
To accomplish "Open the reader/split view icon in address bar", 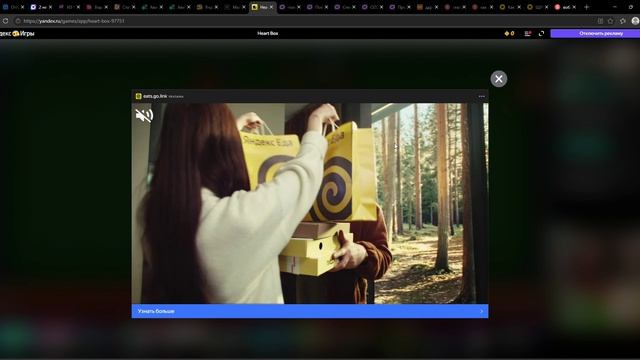I will pyautogui.click(x=600, y=21).
